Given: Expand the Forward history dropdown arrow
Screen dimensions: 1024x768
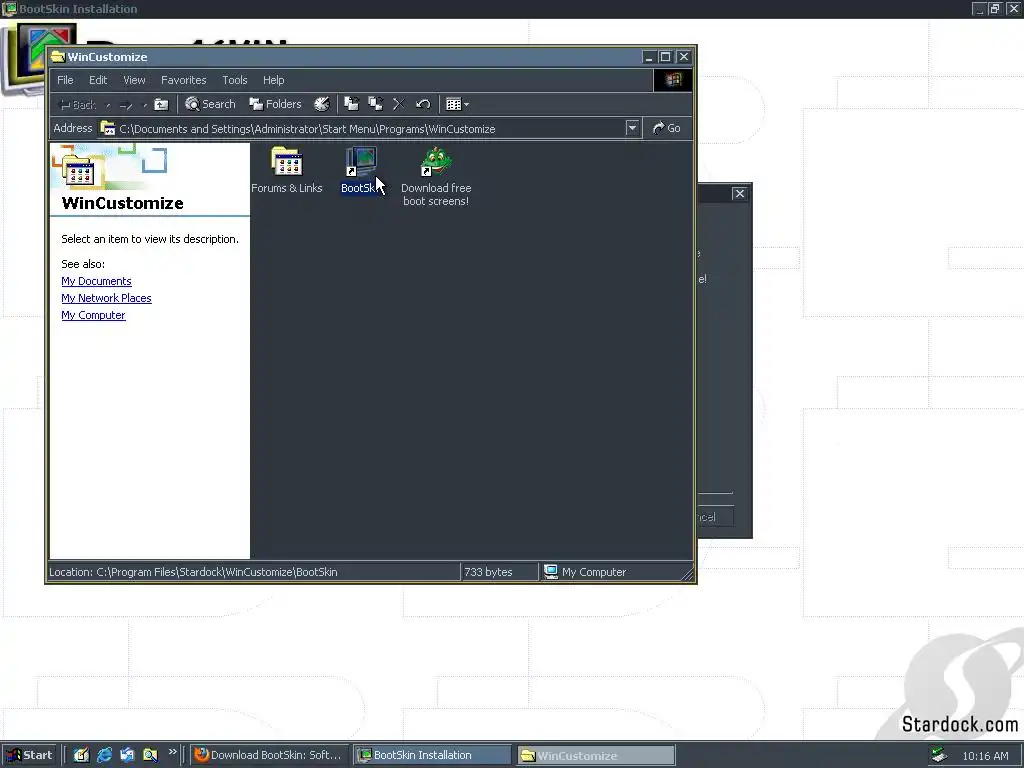Looking at the screenshot, I should (144, 104).
